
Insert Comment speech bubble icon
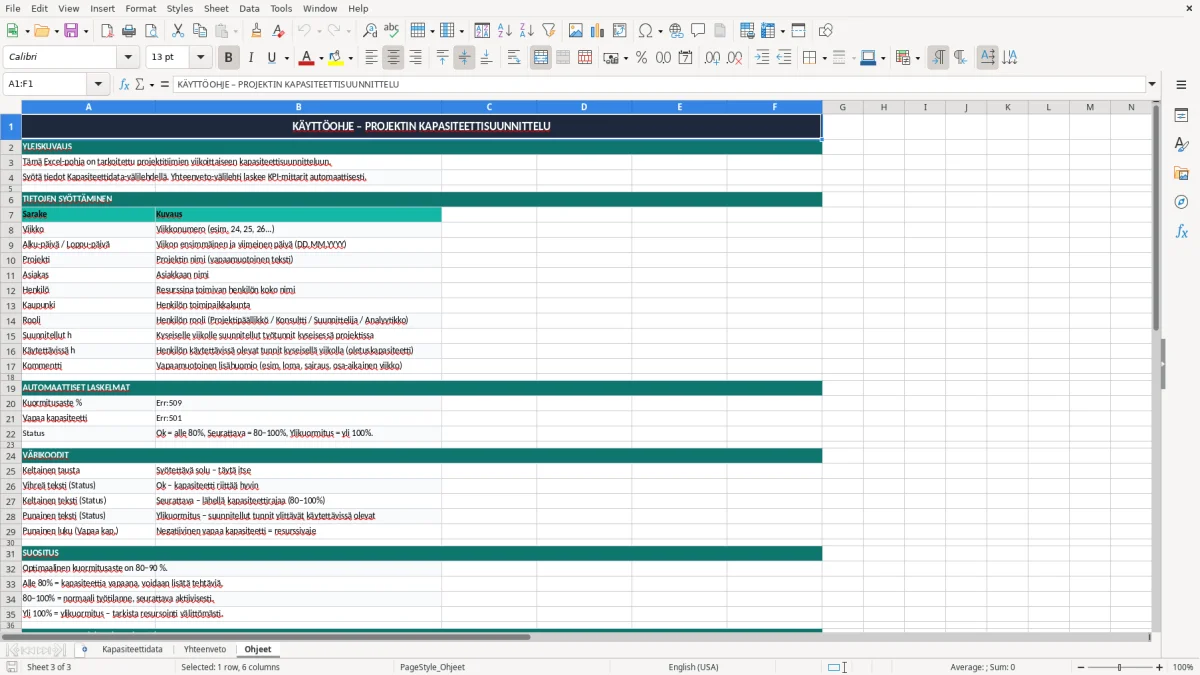[x=698, y=31]
